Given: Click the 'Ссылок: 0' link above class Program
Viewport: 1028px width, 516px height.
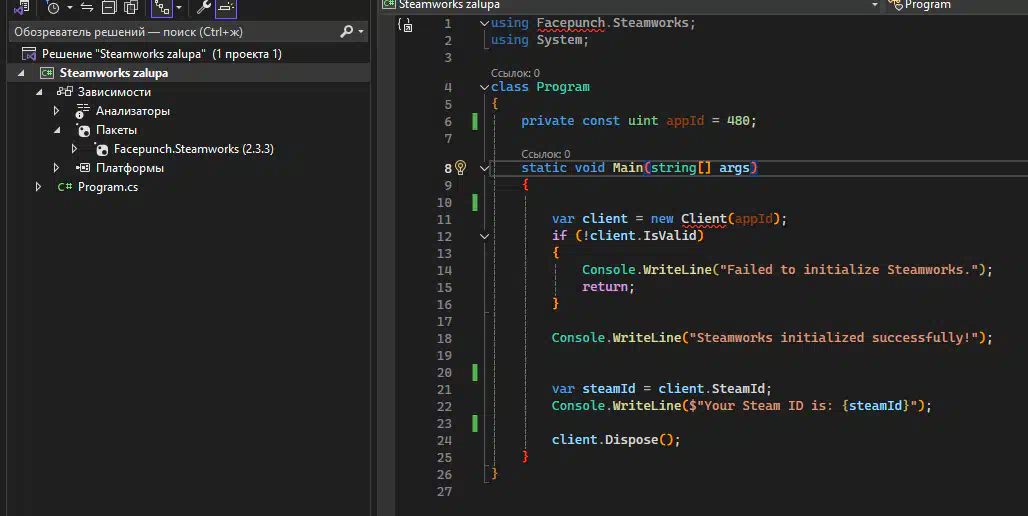Looking at the screenshot, I should [515, 73].
